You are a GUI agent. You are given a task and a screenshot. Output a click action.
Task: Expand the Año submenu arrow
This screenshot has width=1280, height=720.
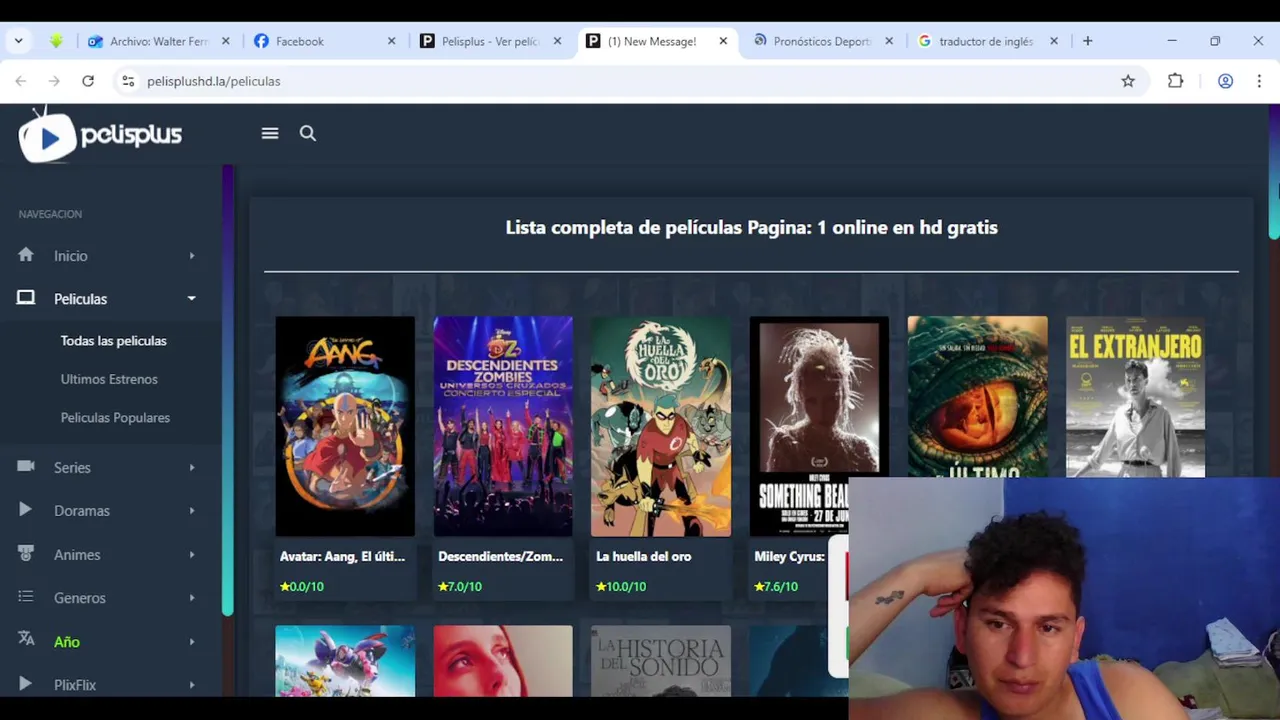click(x=192, y=642)
